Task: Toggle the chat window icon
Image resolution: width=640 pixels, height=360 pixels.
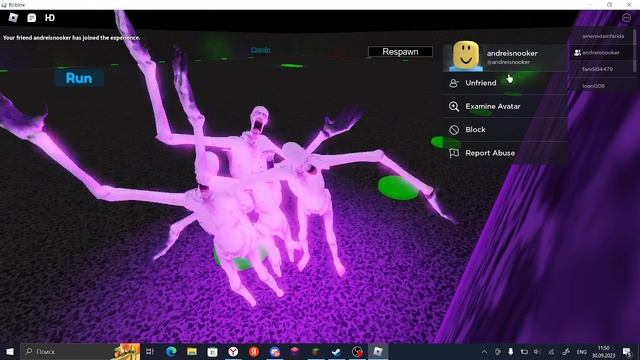Action: (x=31, y=18)
